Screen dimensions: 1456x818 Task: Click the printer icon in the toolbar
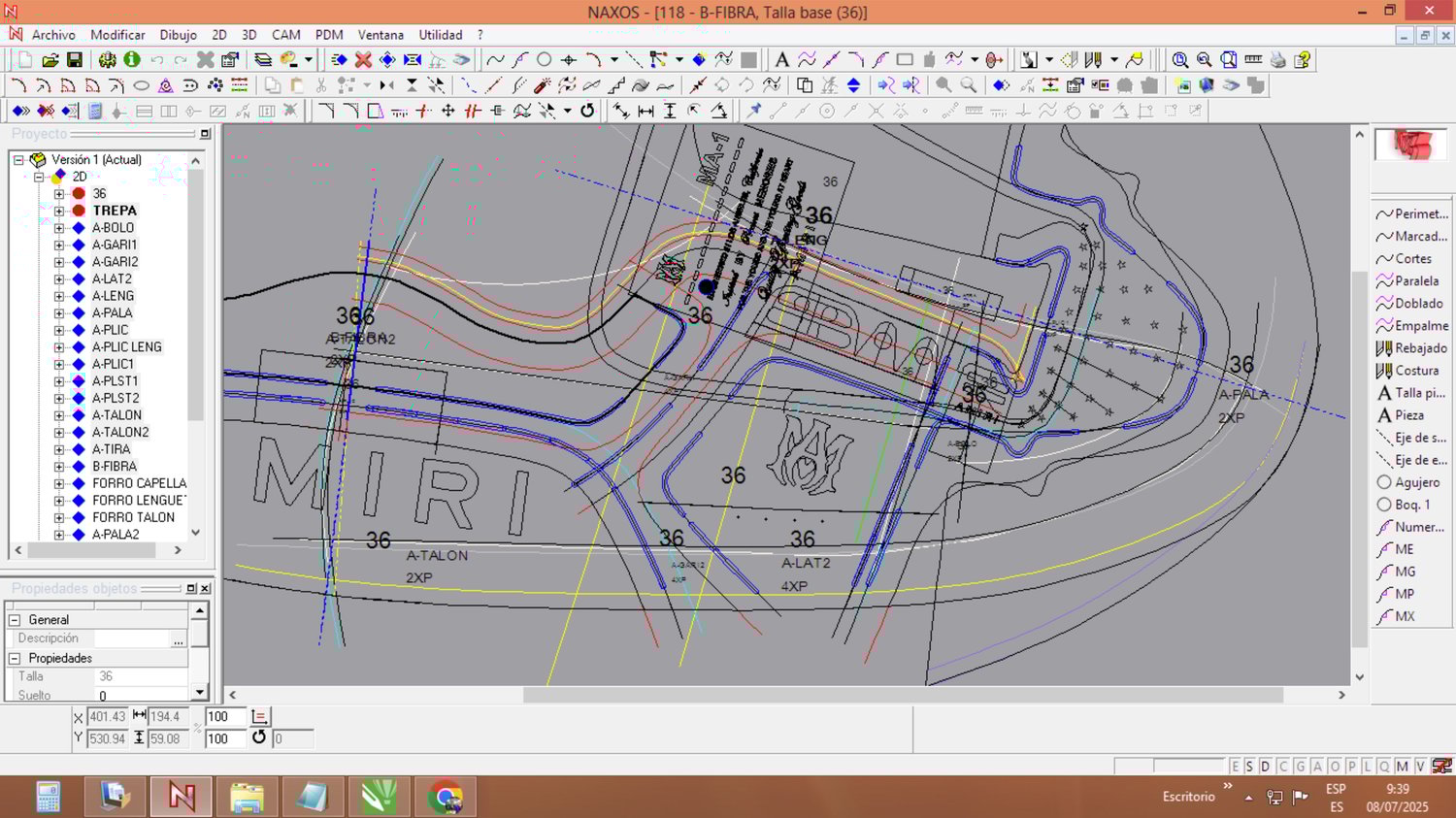pyautogui.click(x=1277, y=60)
